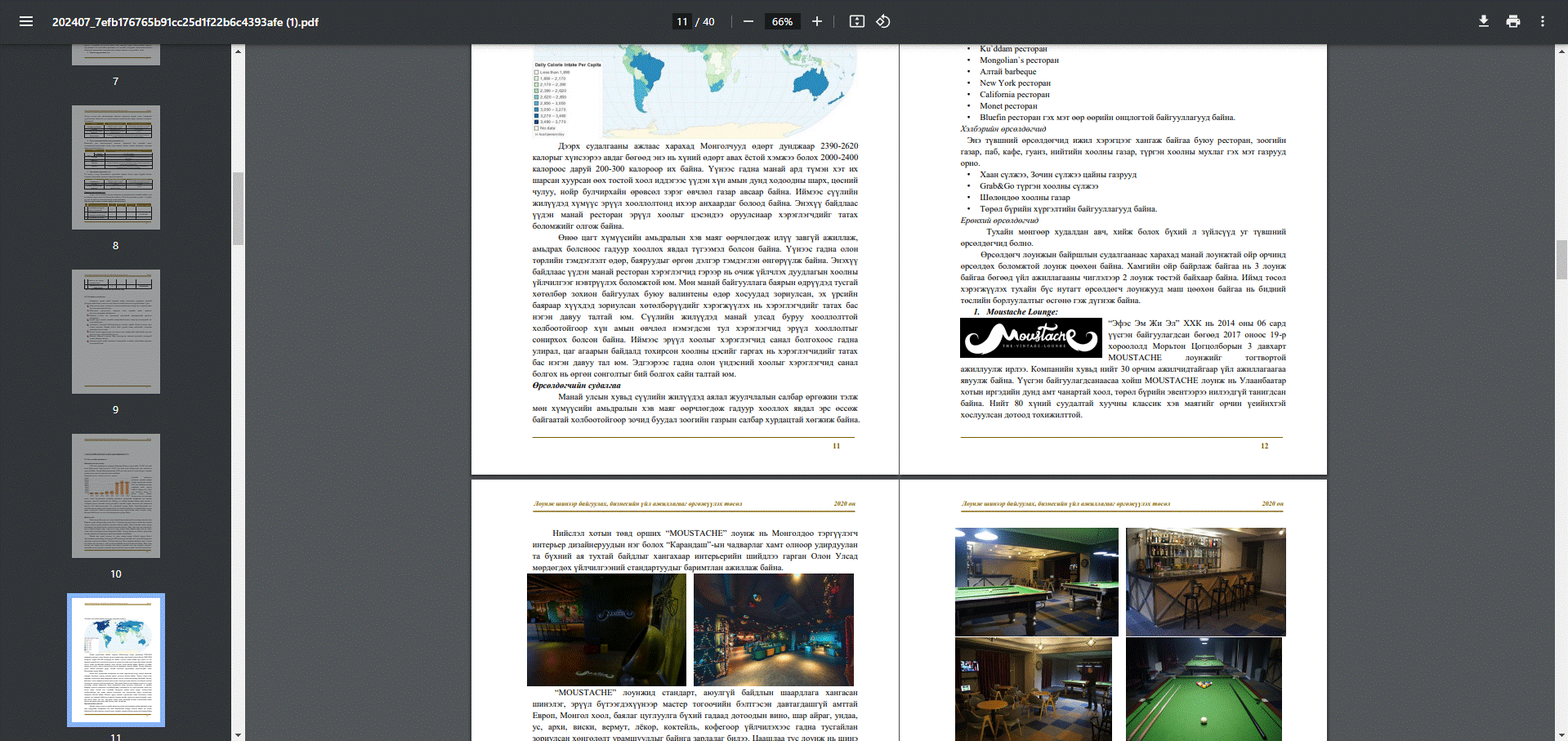
Task: Click the zoom out minus button
Action: pos(748,21)
